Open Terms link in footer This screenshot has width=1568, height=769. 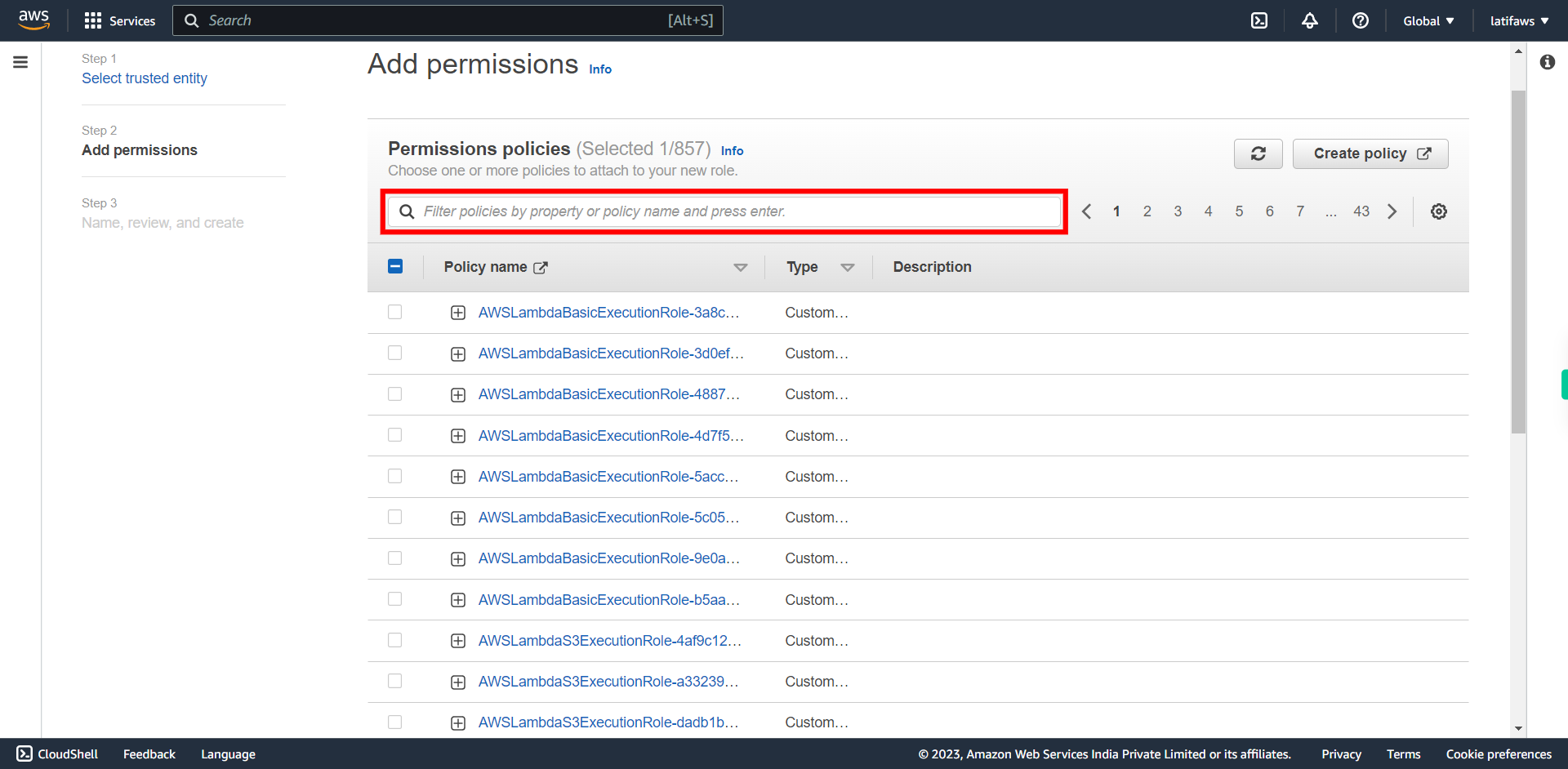[1403, 754]
